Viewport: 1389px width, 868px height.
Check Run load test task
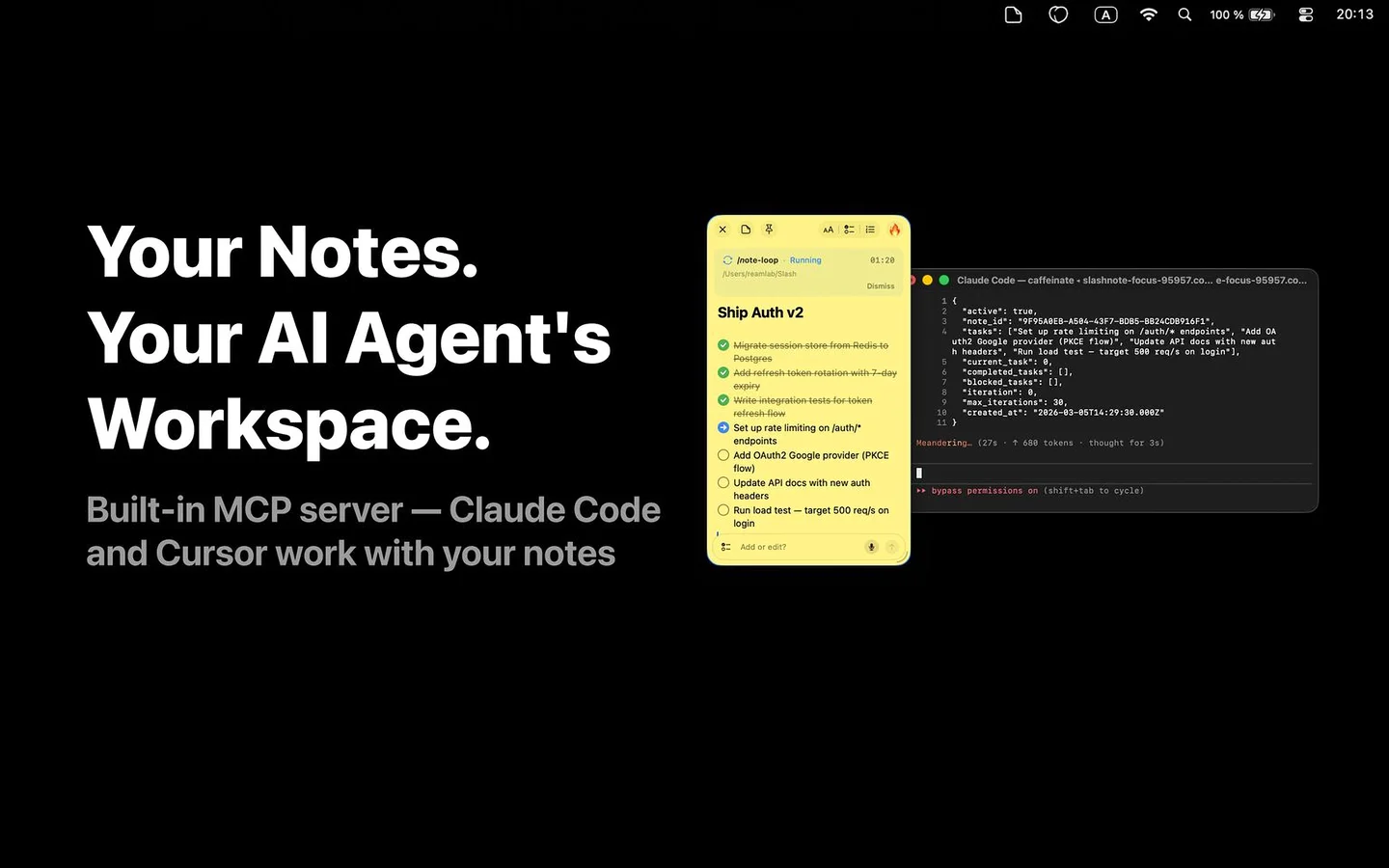[x=723, y=510]
